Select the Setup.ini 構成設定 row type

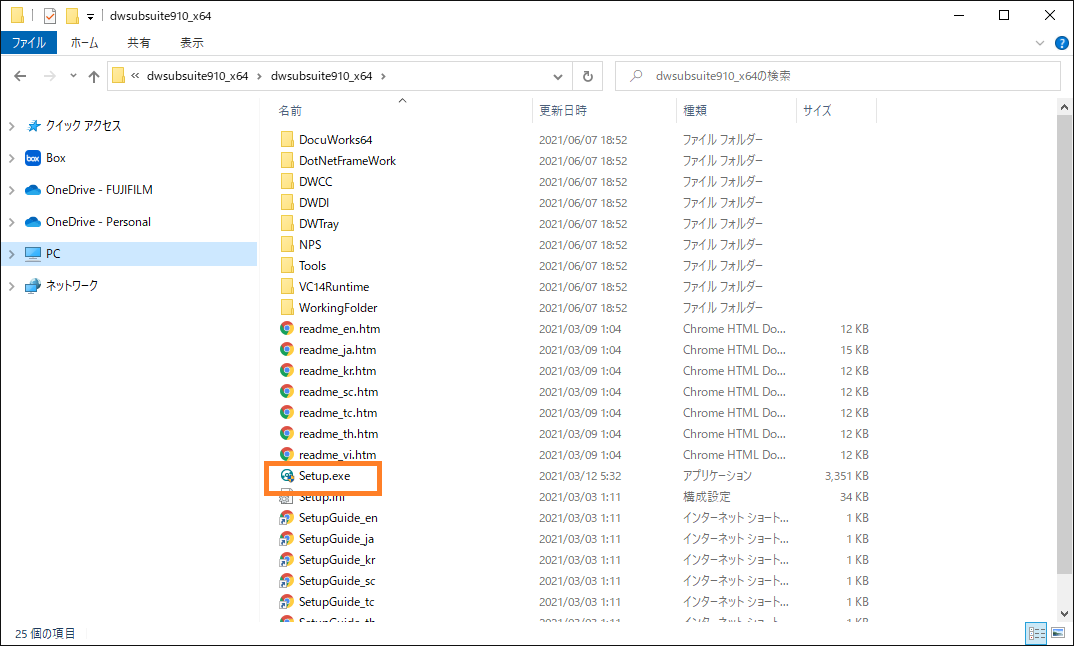pyautogui.click(x=706, y=497)
